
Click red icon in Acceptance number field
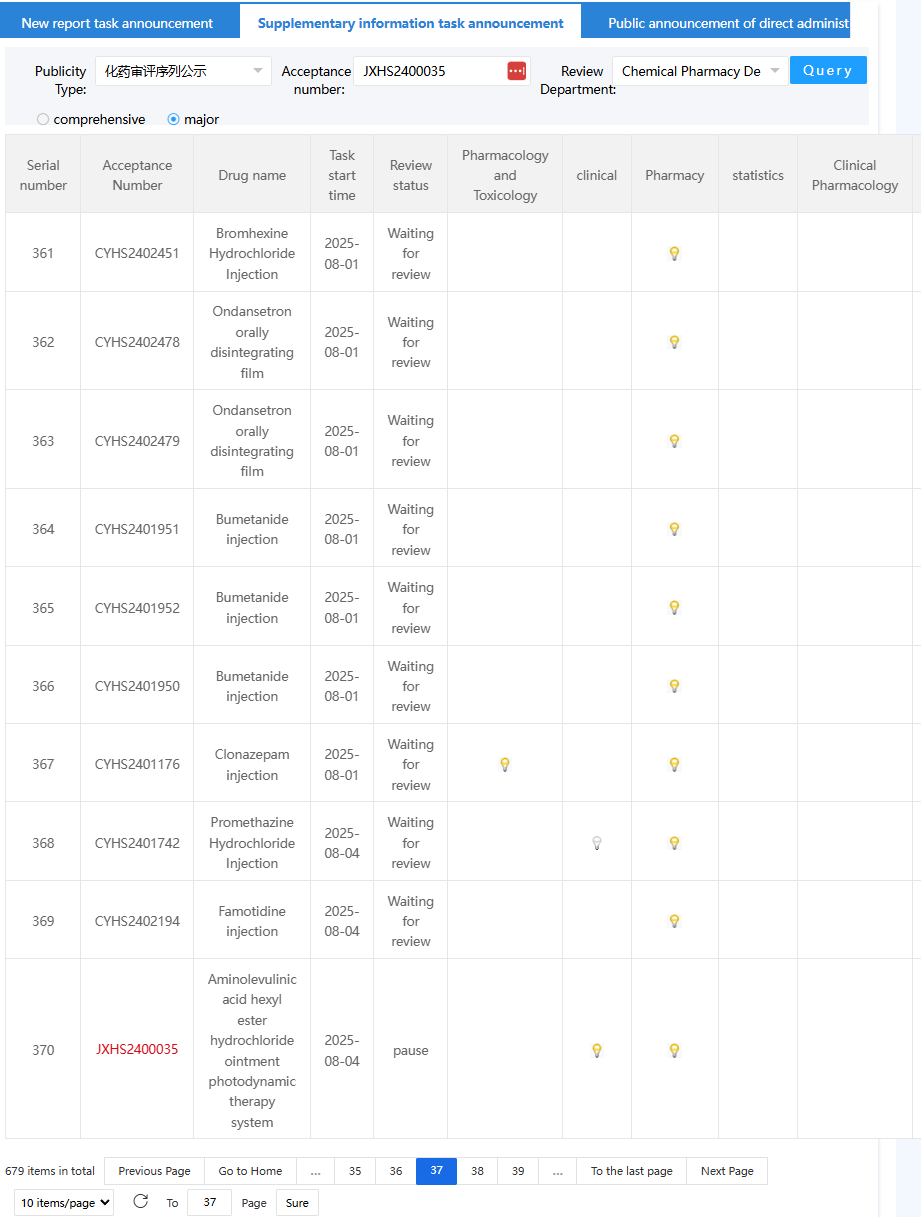(516, 71)
